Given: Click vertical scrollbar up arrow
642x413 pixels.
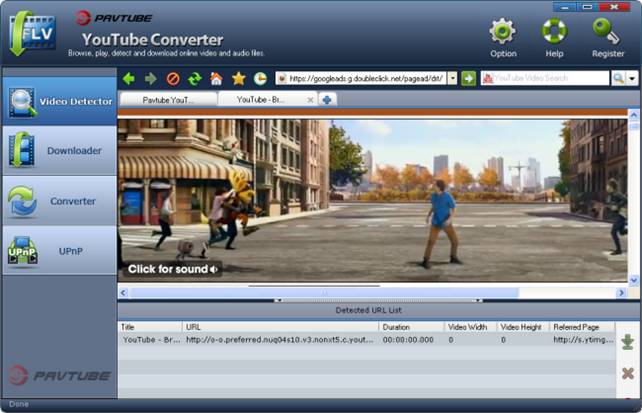Looking at the screenshot, I should 633,115.
